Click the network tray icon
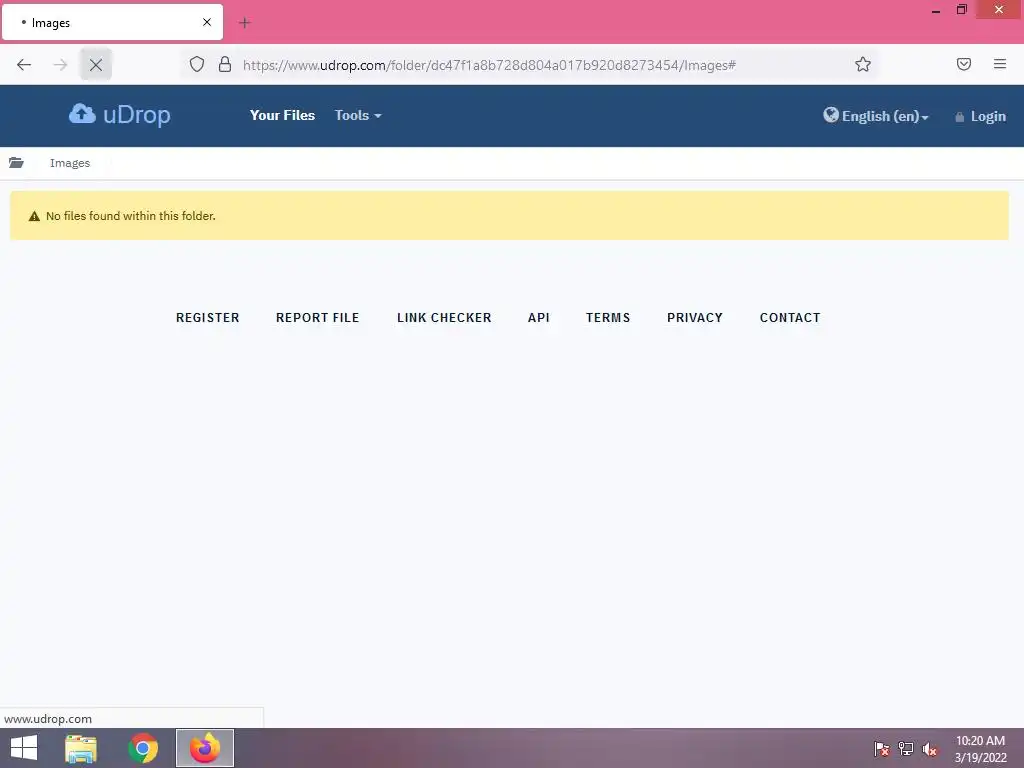1024x768 pixels. tap(906, 749)
